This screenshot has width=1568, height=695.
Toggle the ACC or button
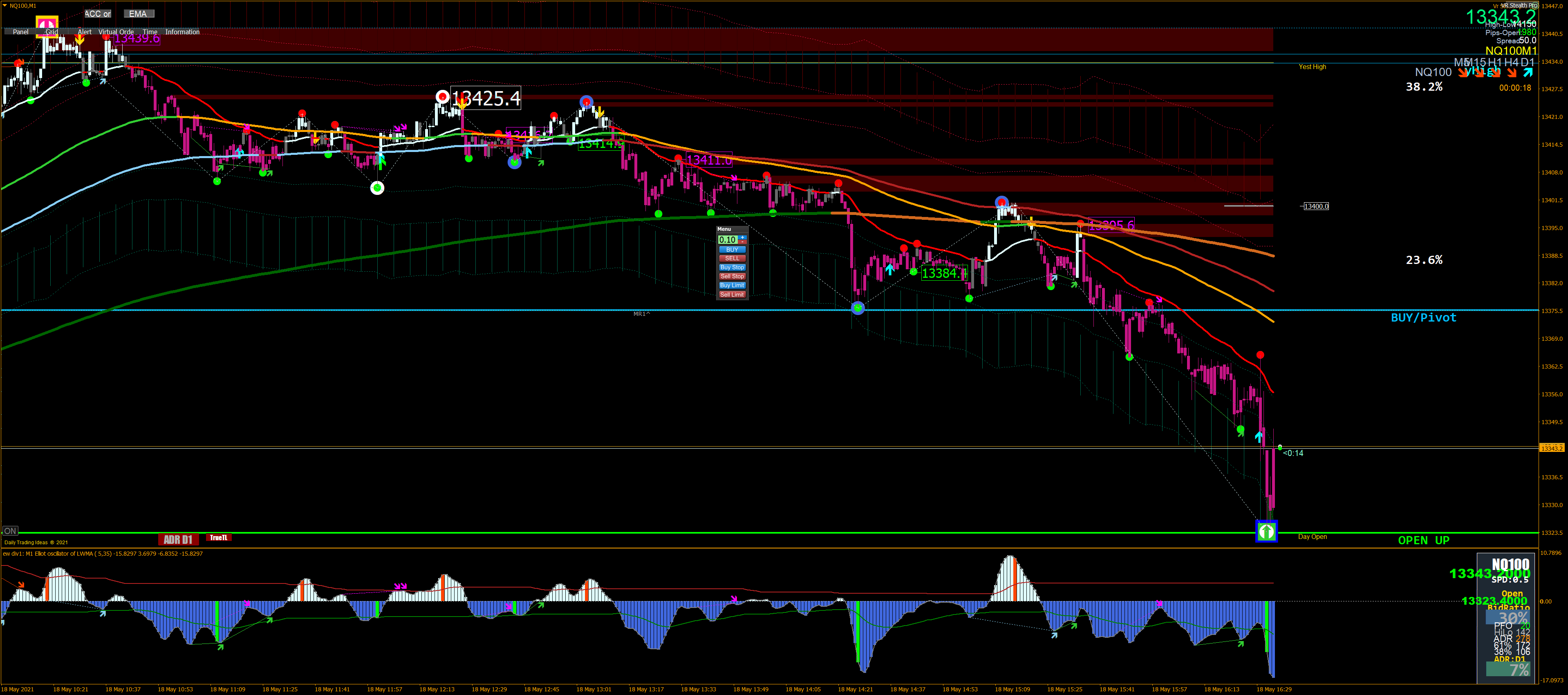click(97, 13)
